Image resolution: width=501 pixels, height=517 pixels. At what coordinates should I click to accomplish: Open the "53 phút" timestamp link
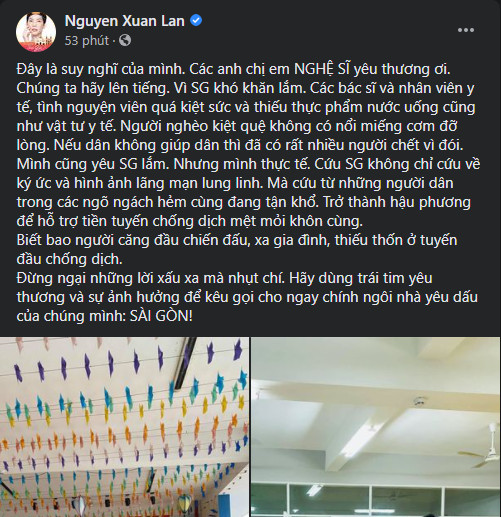tap(87, 41)
